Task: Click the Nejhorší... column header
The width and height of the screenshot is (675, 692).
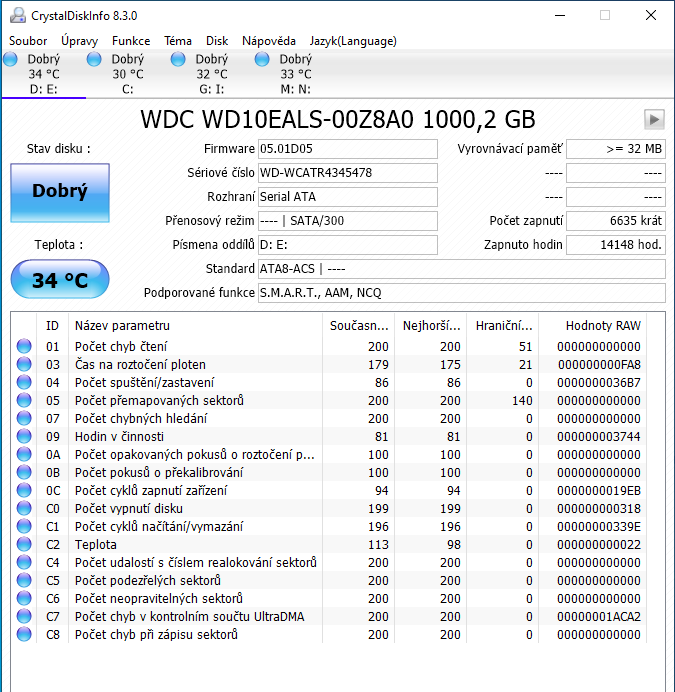Action: point(431,326)
